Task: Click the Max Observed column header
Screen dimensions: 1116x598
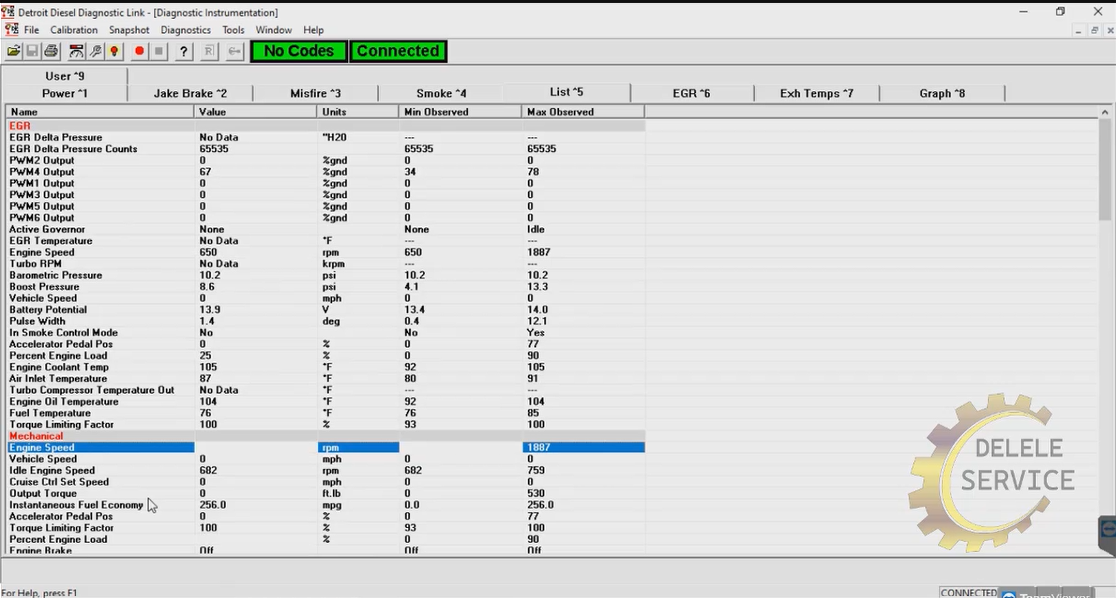Action: point(583,112)
